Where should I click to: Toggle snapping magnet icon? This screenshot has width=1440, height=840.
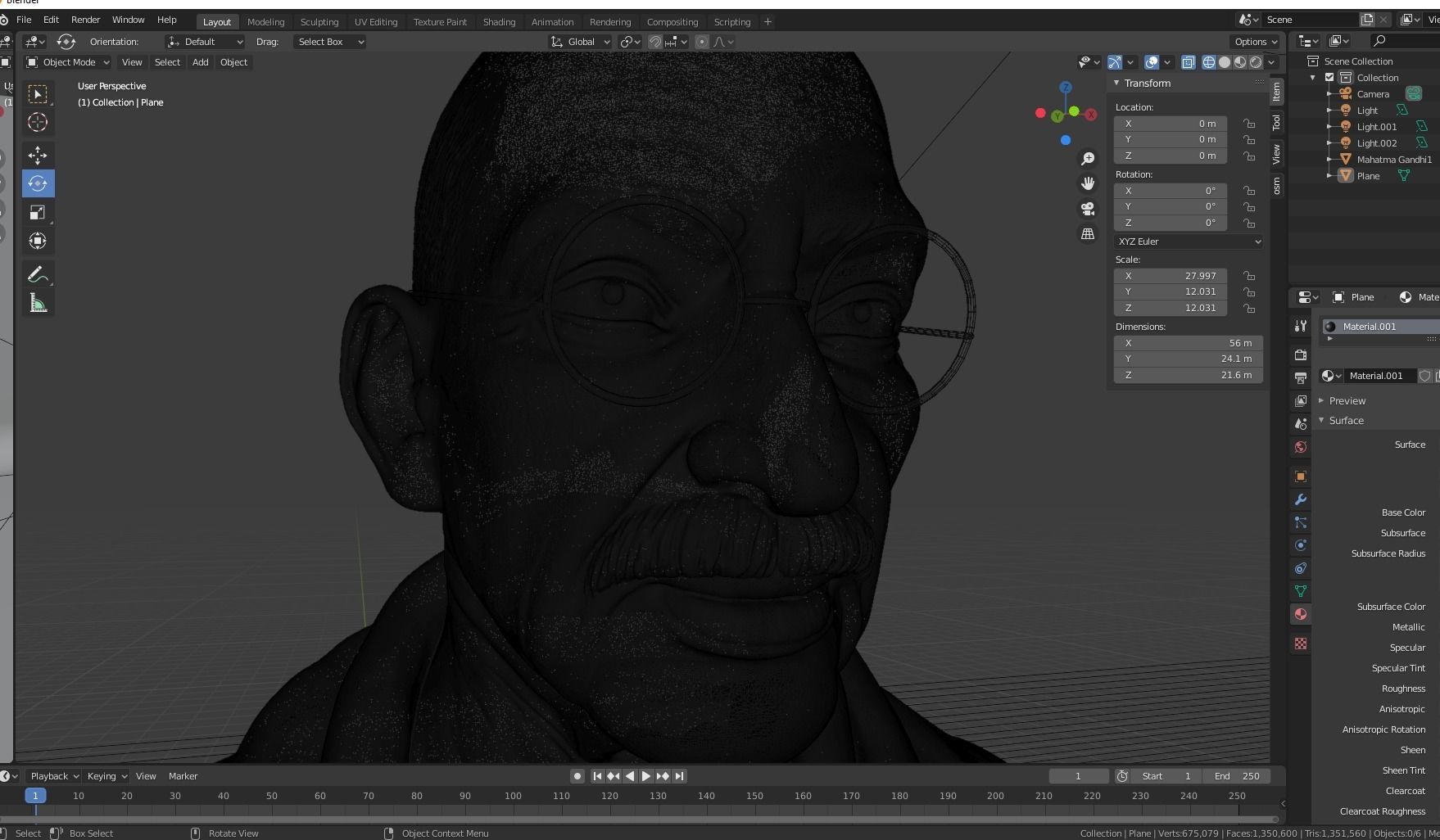655,42
